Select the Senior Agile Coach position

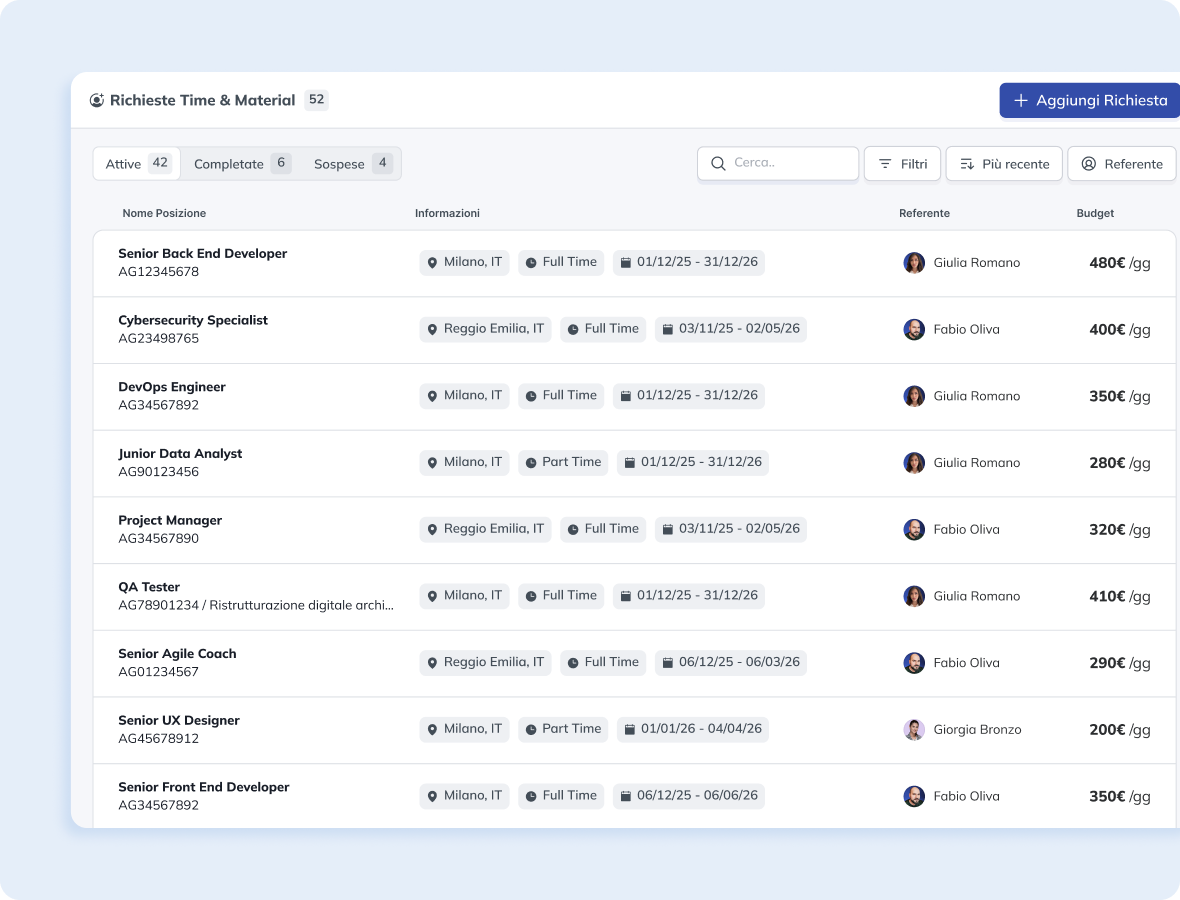[177, 654]
